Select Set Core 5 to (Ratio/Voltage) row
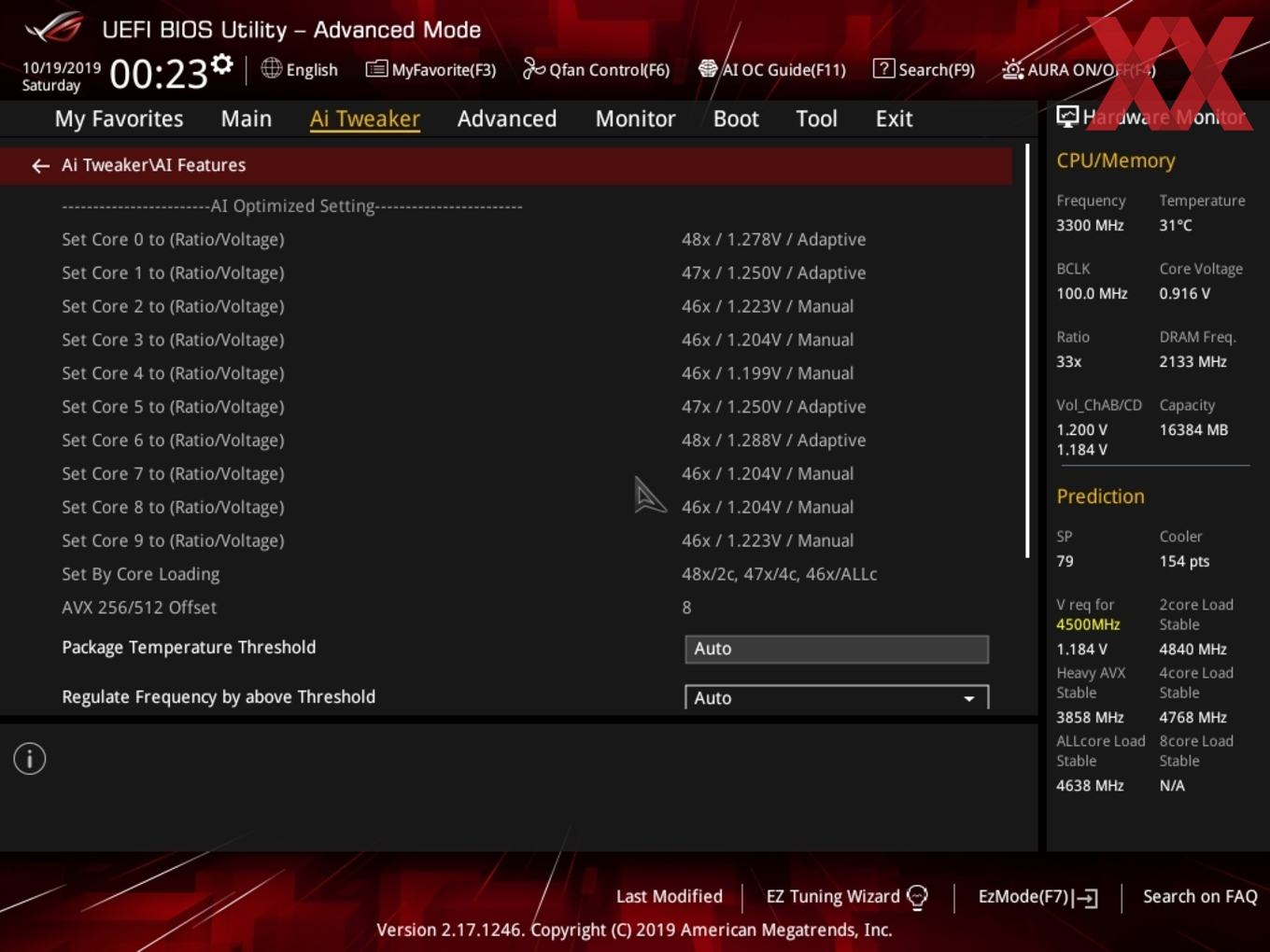 (x=504, y=407)
